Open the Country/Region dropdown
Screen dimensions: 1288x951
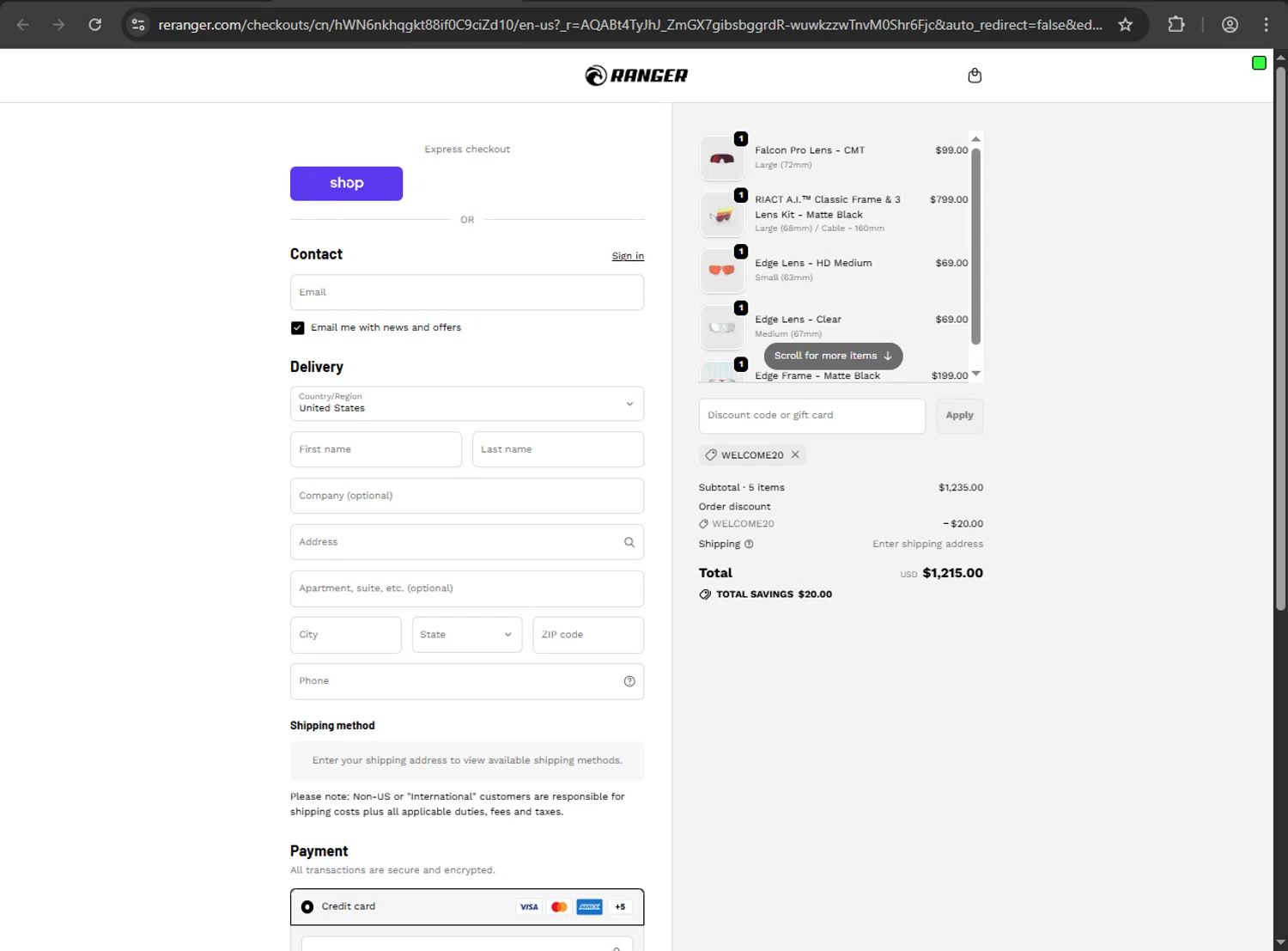pyautogui.click(x=467, y=404)
